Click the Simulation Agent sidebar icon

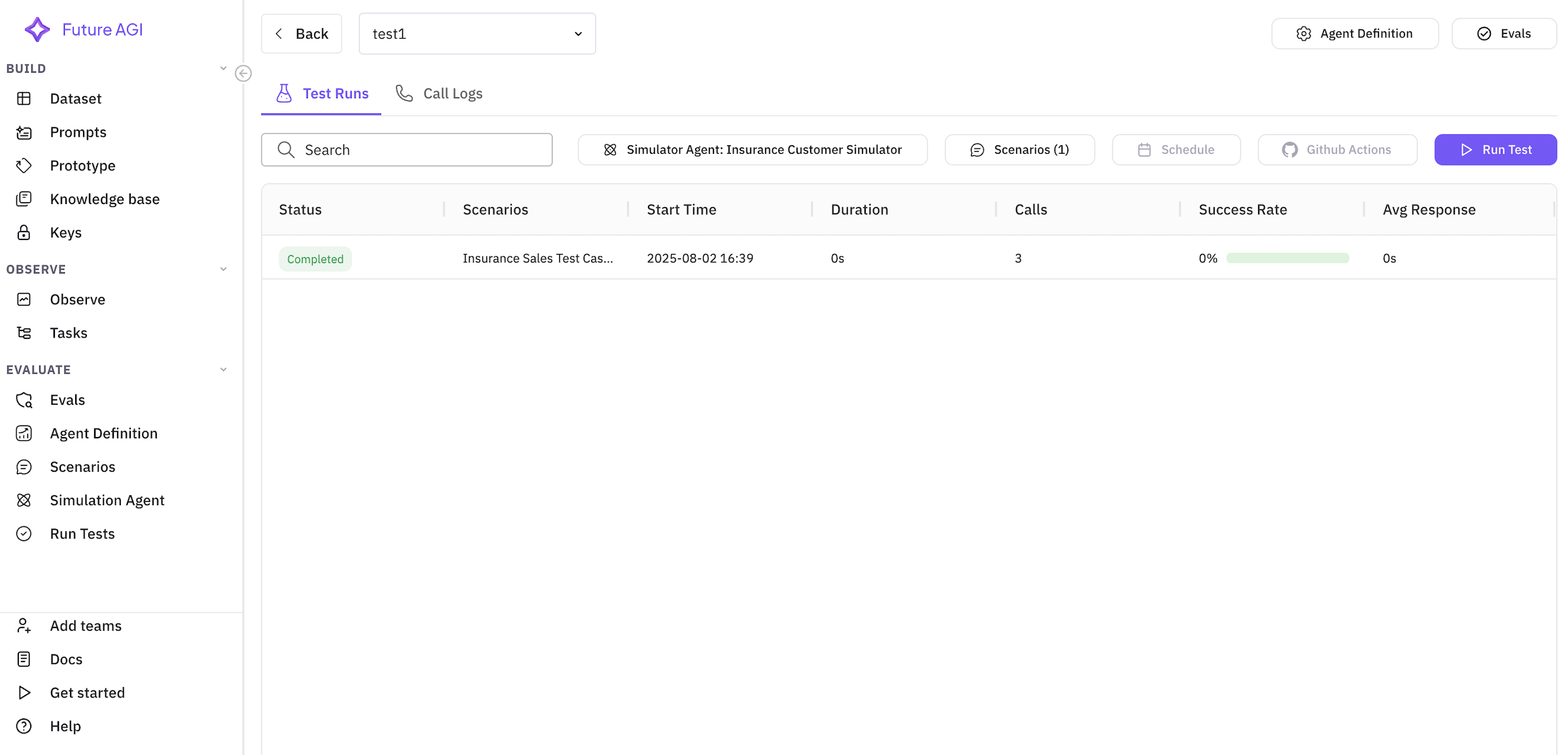coord(24,500)
